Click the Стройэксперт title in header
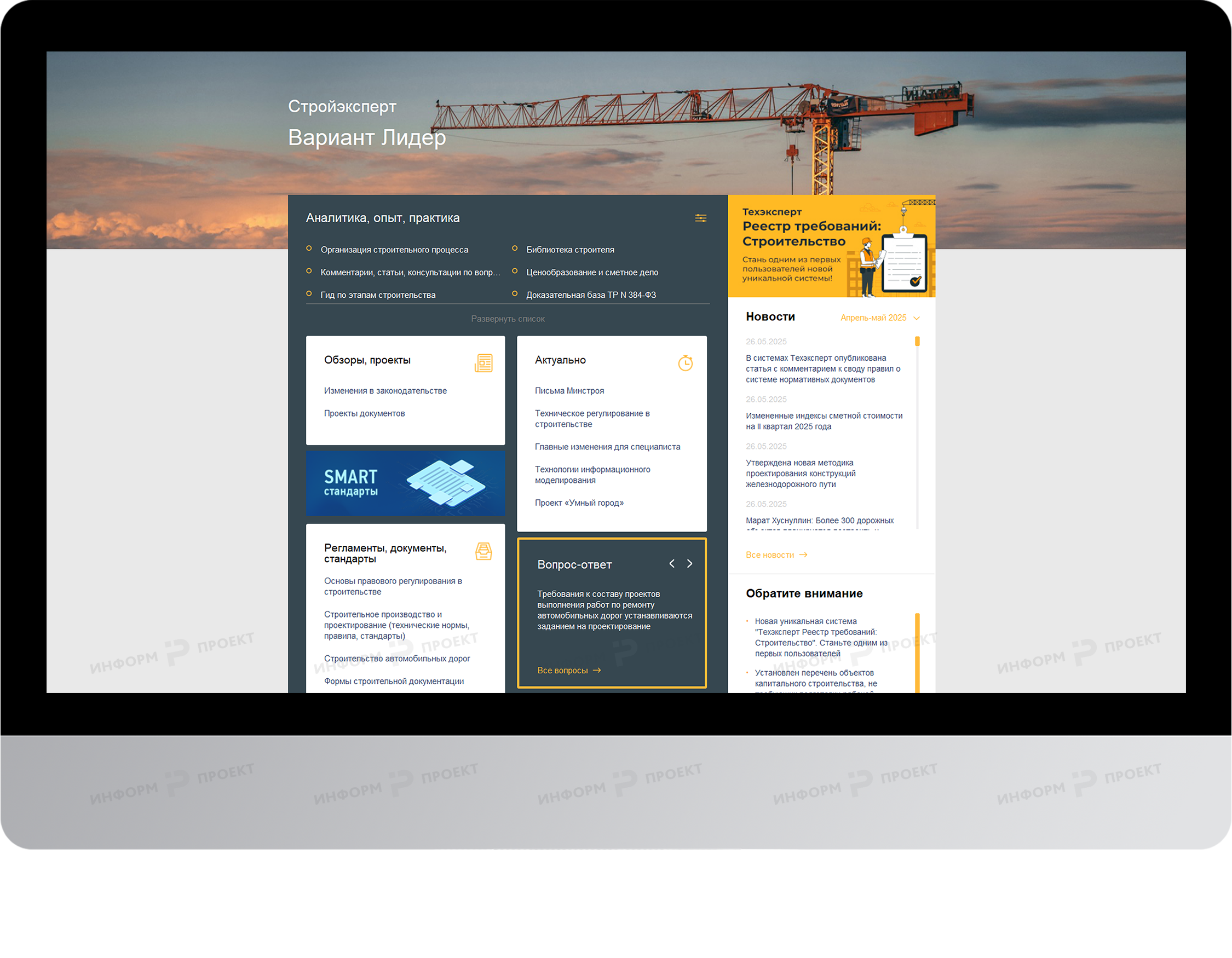 click(x=342, y=106)
